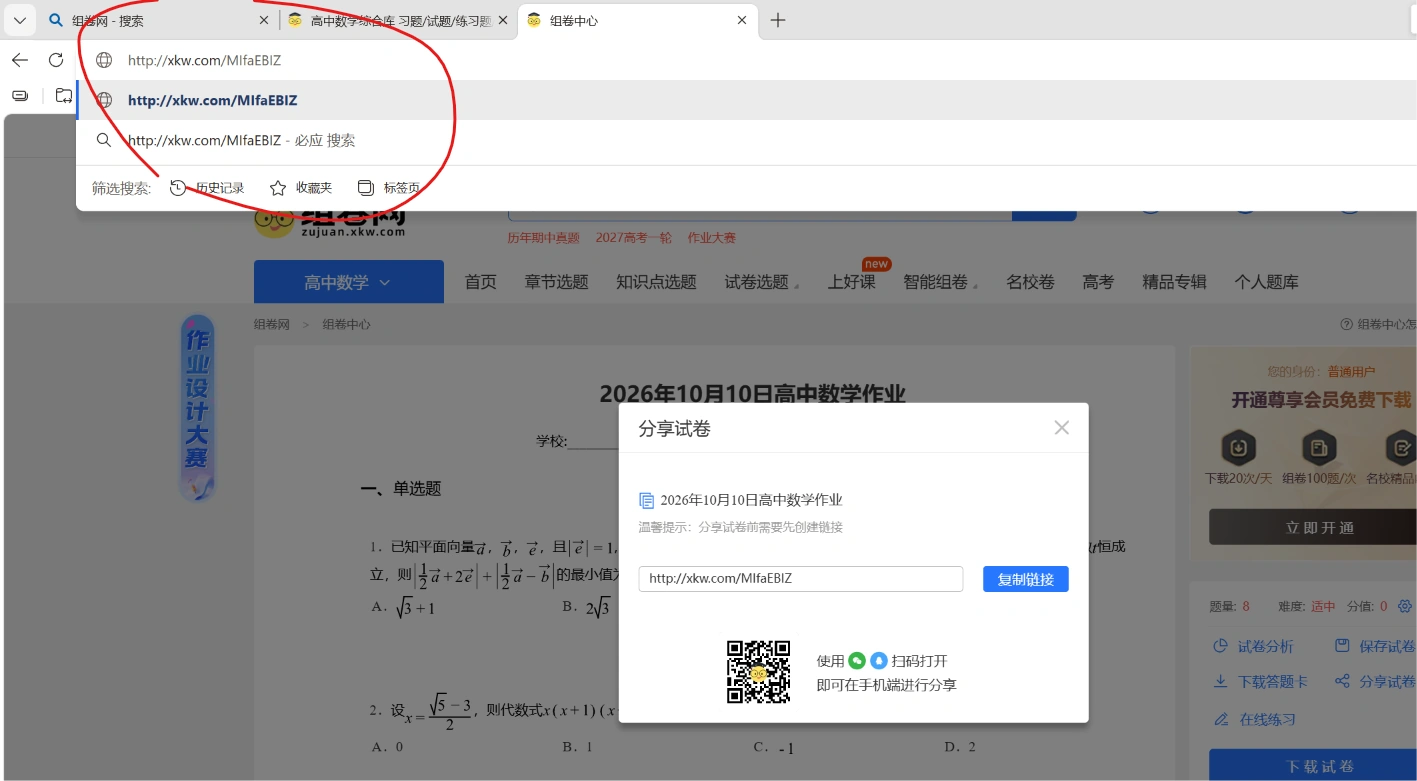The height and width of the screenshot is (781, 1417).
Task: Close the 组卷网 - 搜索 tab
Action: point(264,20)
